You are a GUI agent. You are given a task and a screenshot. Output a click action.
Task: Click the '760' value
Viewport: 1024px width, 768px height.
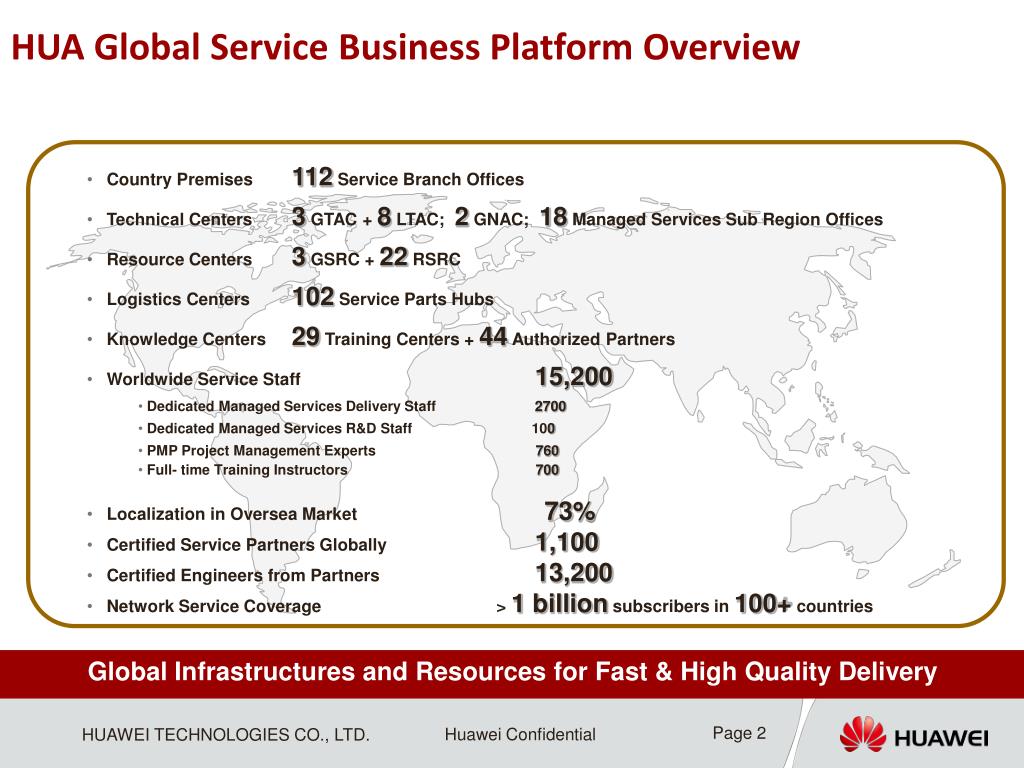tap(547, 451)
